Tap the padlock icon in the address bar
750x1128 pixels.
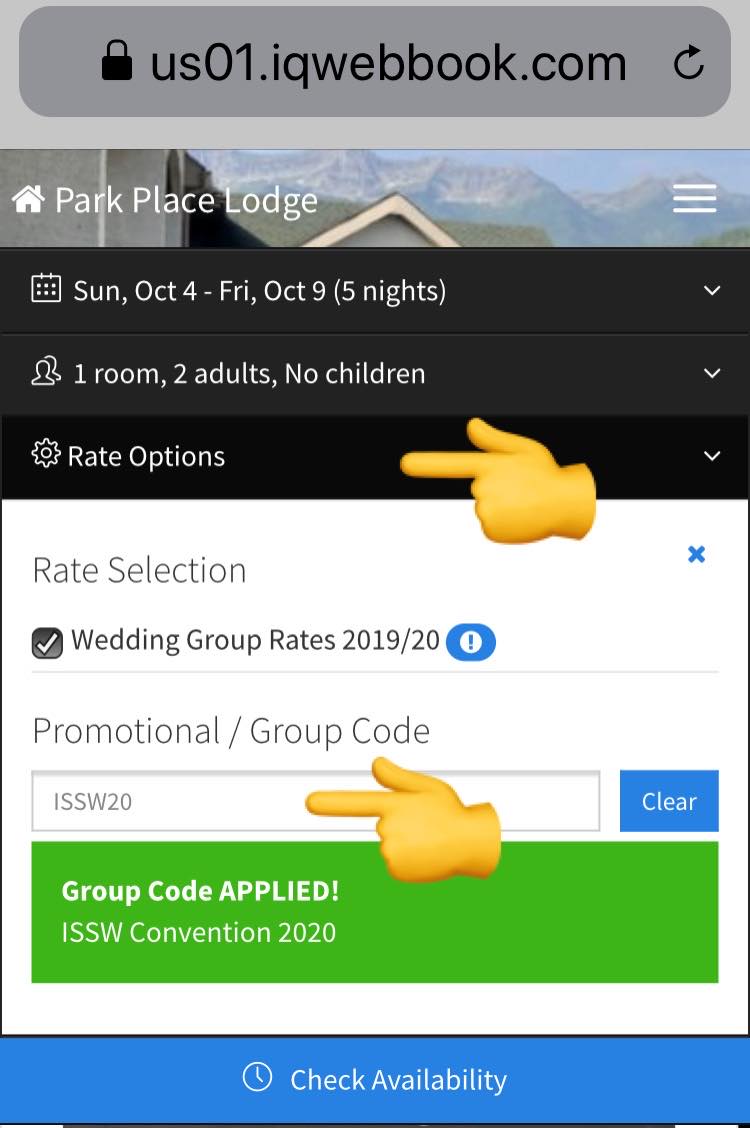point(116,60)
